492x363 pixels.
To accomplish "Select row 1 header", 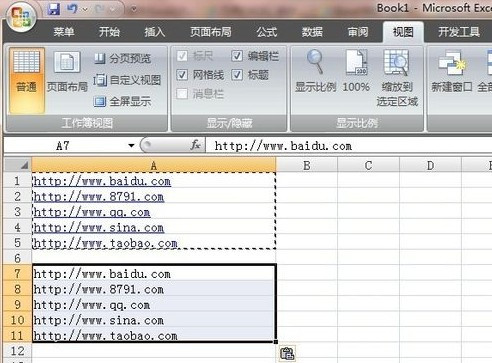I will click(18, 181).
